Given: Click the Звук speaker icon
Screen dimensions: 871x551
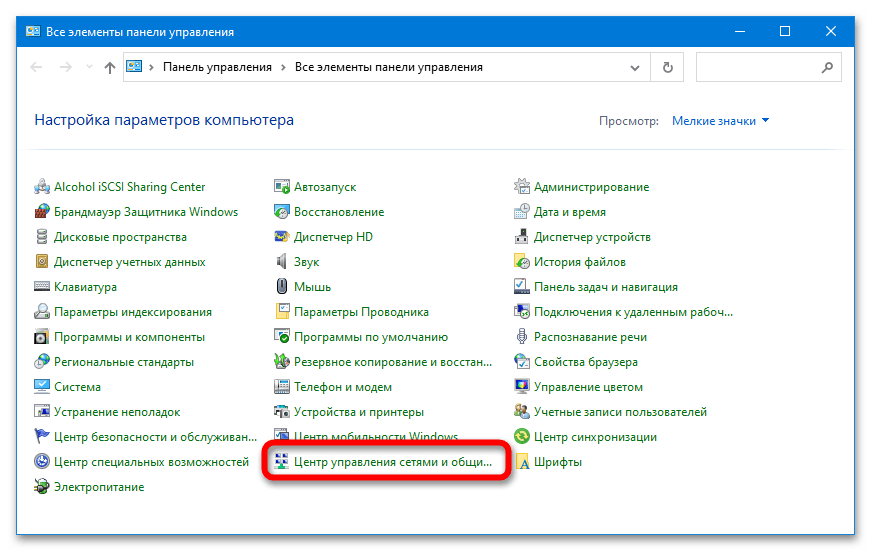Looking at the screenshot, I should pos(282,262).
